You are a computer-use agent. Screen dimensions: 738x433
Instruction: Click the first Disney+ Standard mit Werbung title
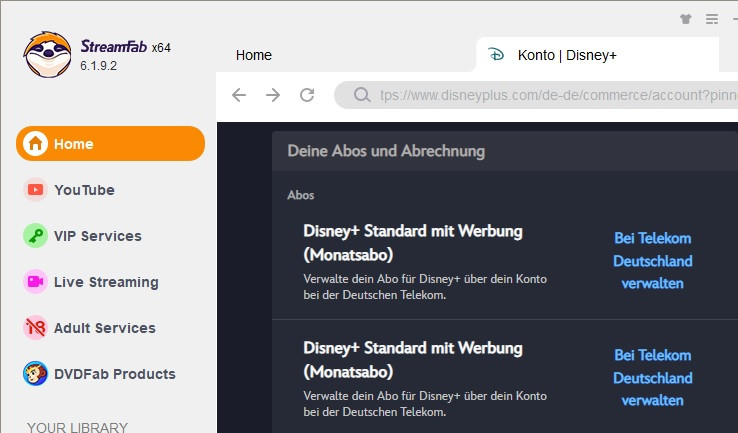tap(413, 243)
